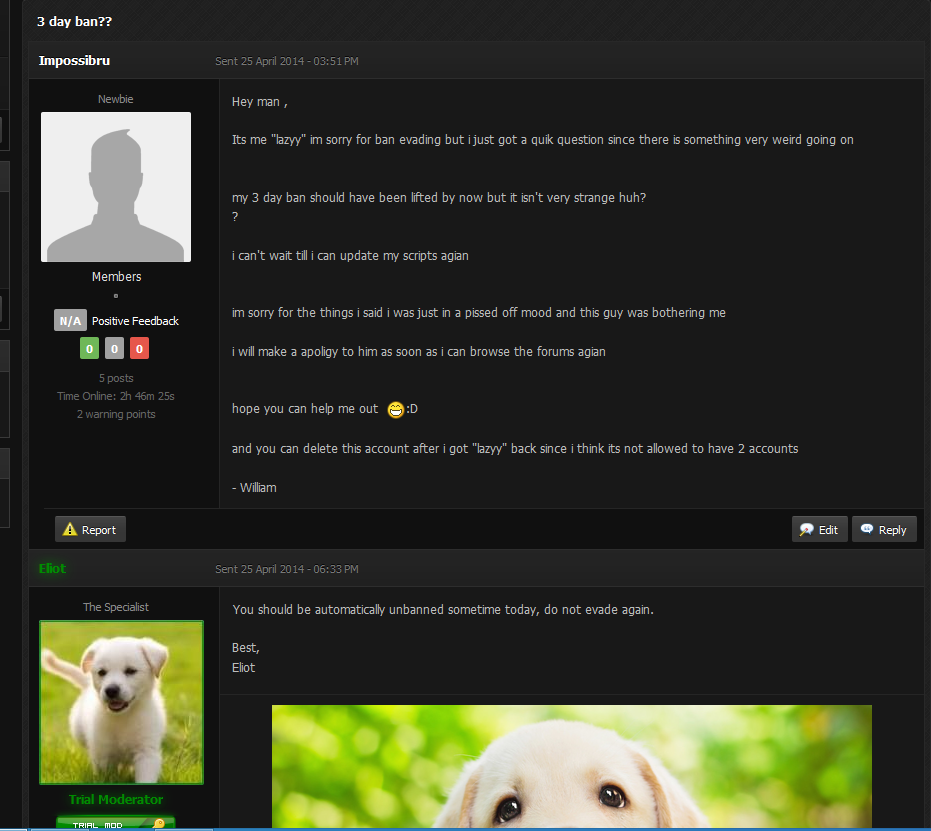Click 'The Specialist' rank title
931x831 pixels.
(116, 607)
